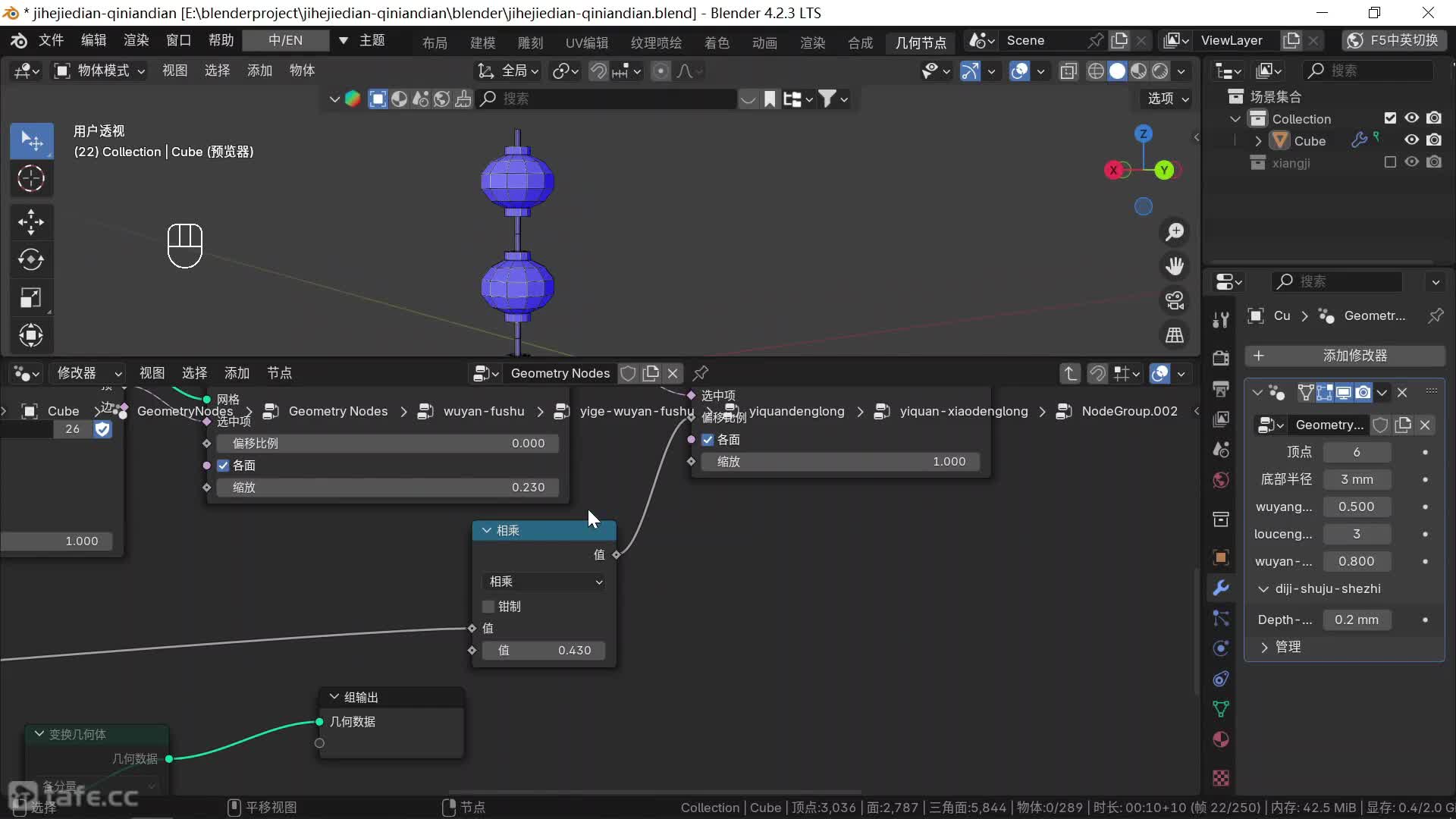Select the Rotate tool in viewport toolbar
1456x819 pixels.
30,260
